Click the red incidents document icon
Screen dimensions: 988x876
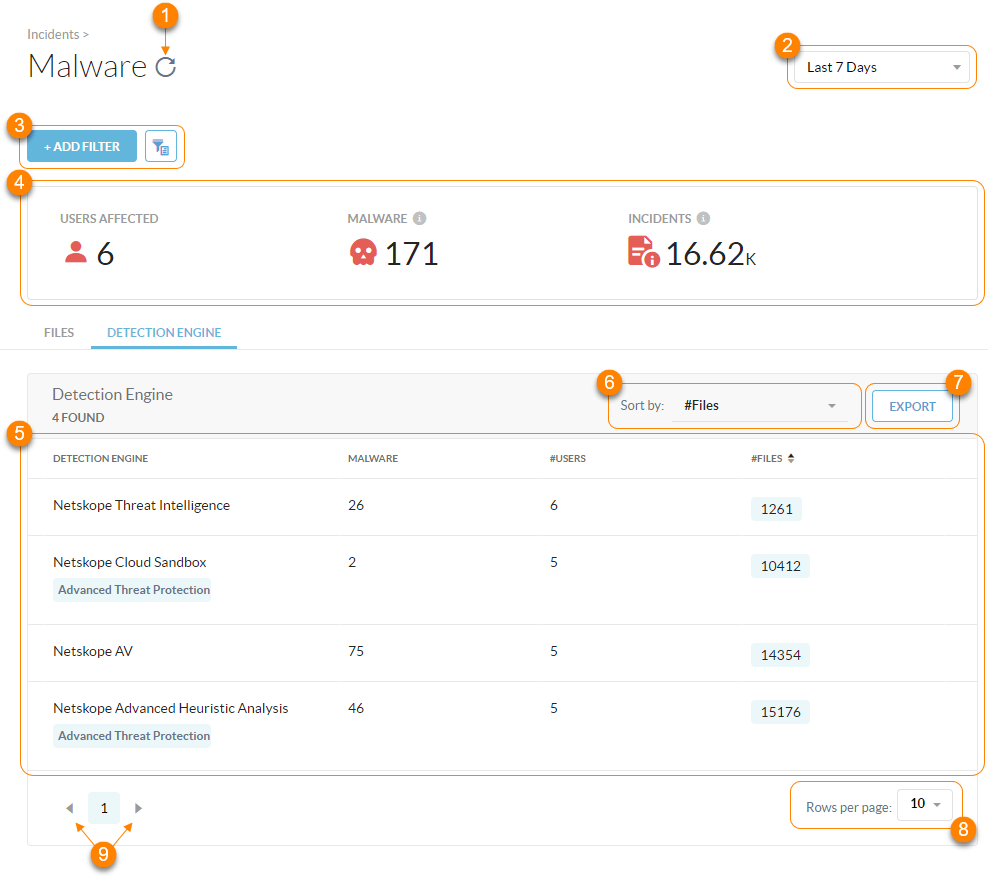[x=643, y=251]
